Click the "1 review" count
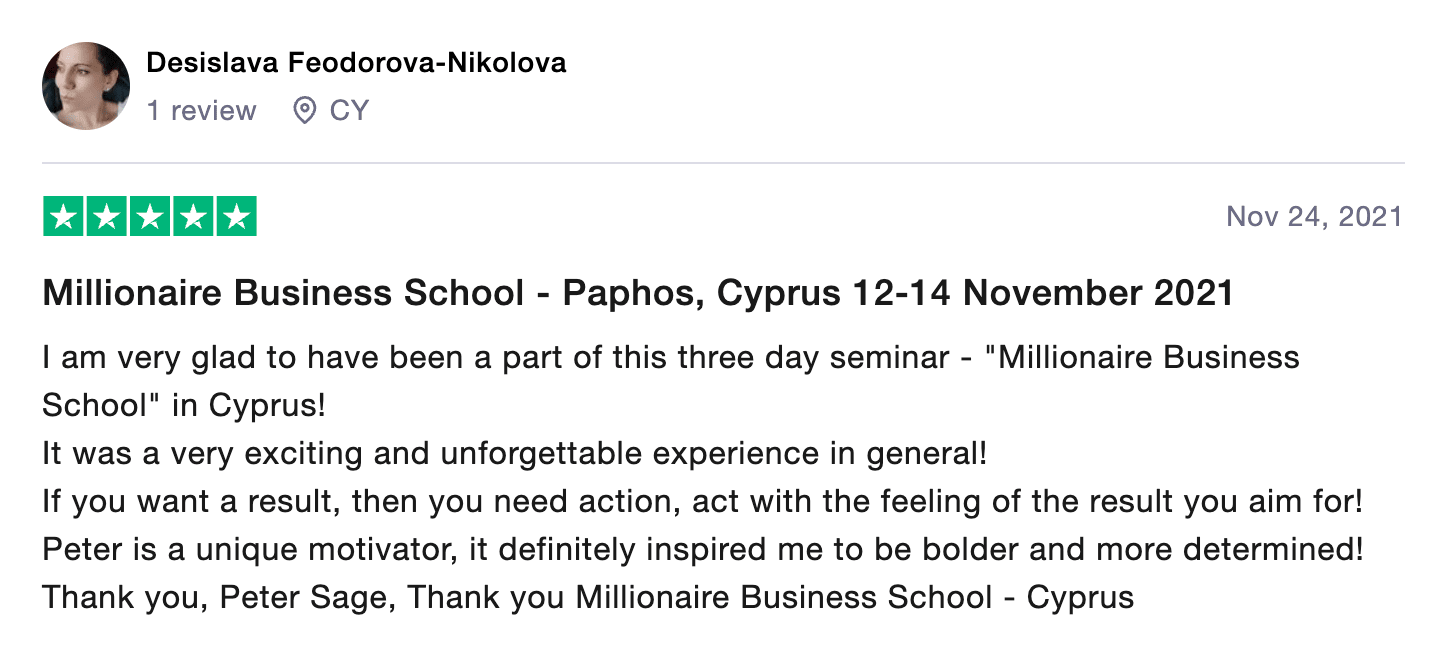Image resolution: width=1450 pixels, height=652 pixels. pos(201,110)
